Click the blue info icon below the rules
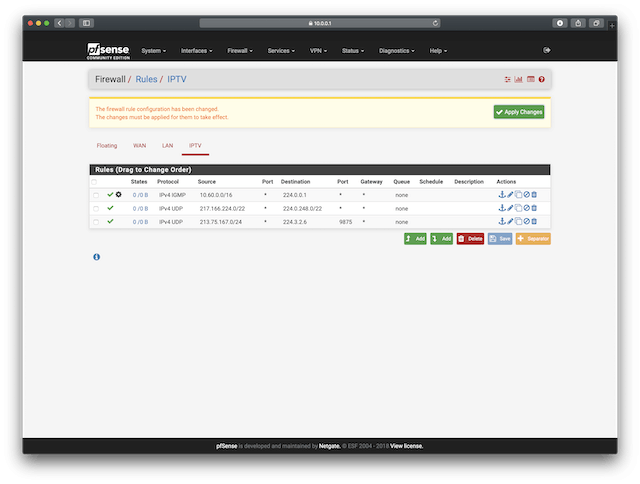 pos(96,257)
